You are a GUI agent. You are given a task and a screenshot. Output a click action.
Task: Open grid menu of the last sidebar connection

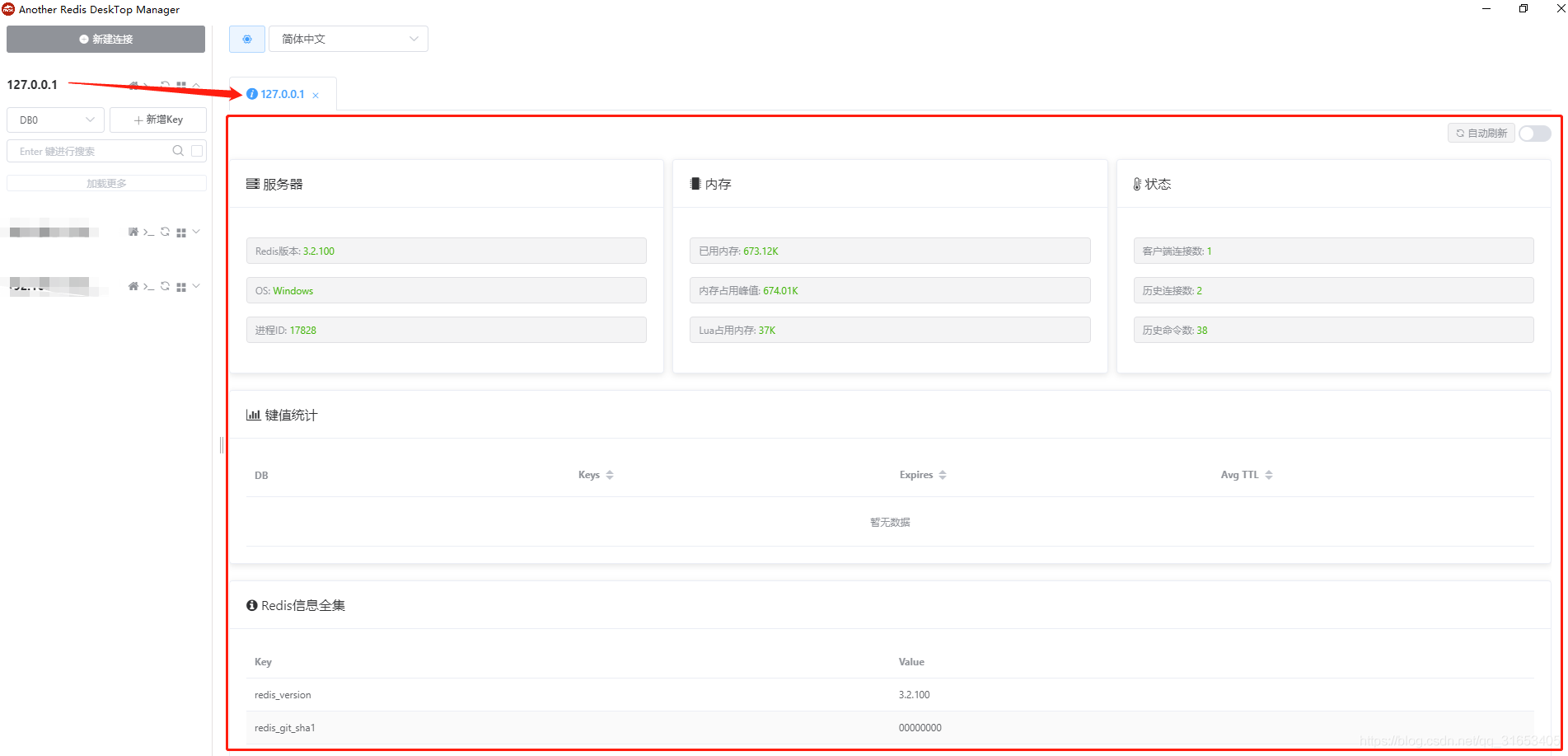[181, 287]
